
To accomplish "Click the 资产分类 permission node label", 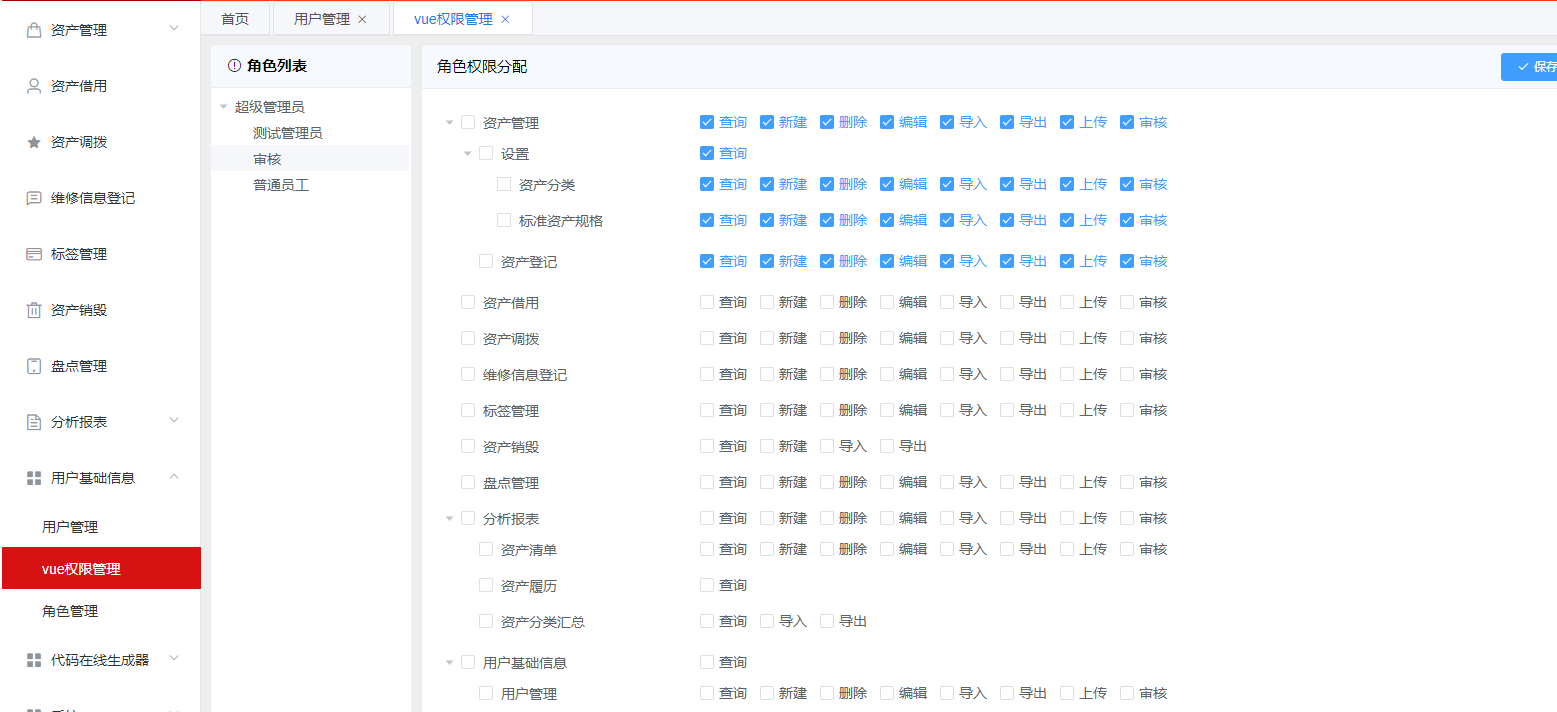I will point(547,185).
